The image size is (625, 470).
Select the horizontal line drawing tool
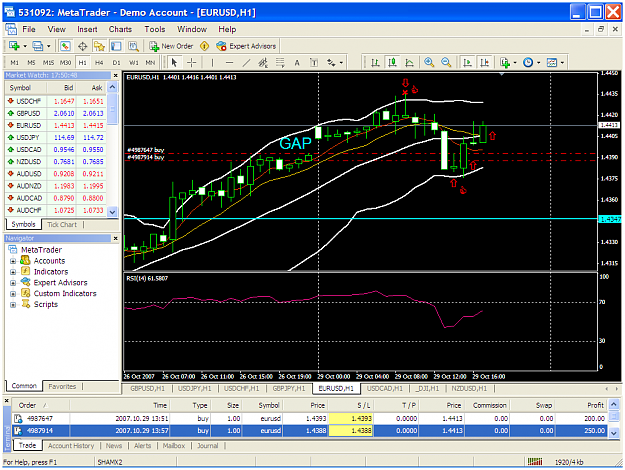pos(229,63)
